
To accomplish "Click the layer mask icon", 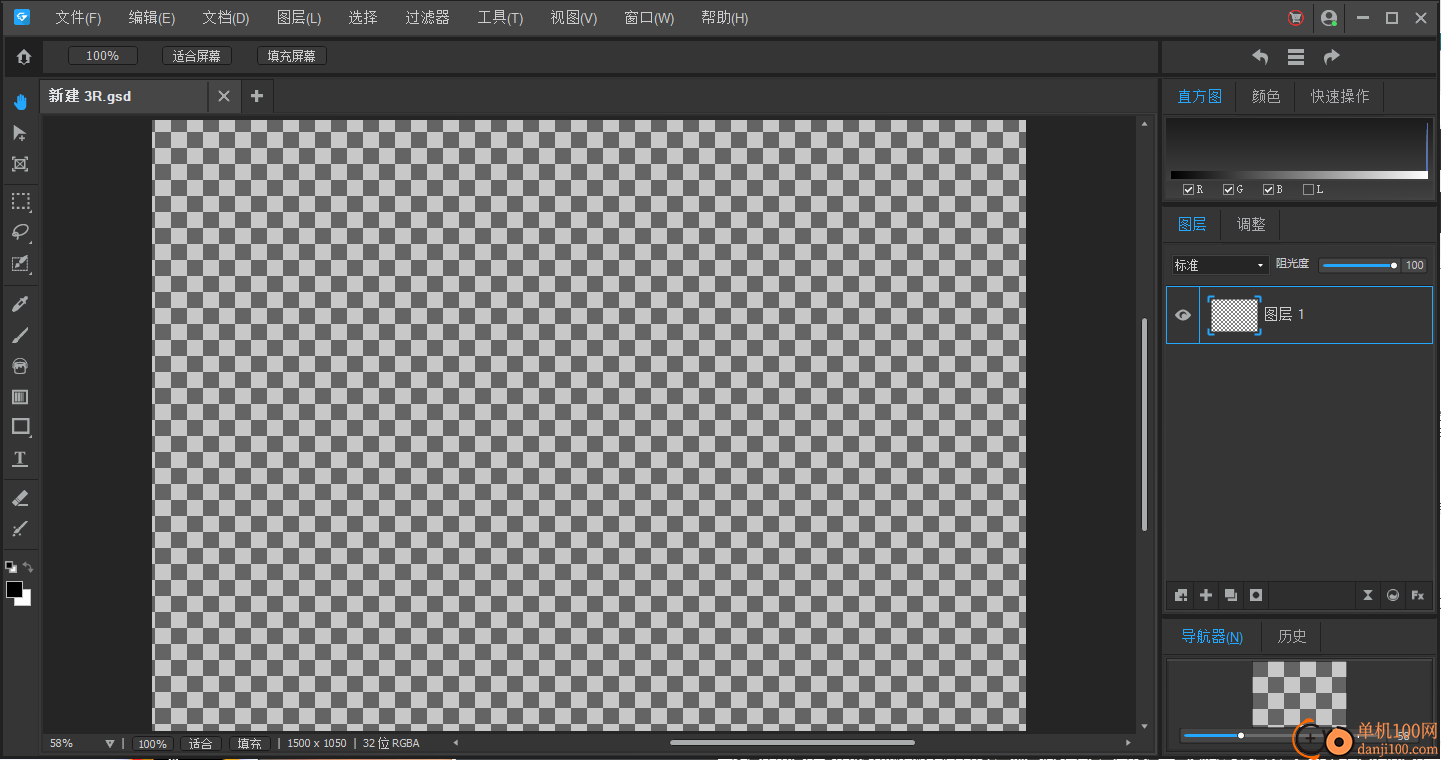I will pyautogui.click(x=1256, y=595).
